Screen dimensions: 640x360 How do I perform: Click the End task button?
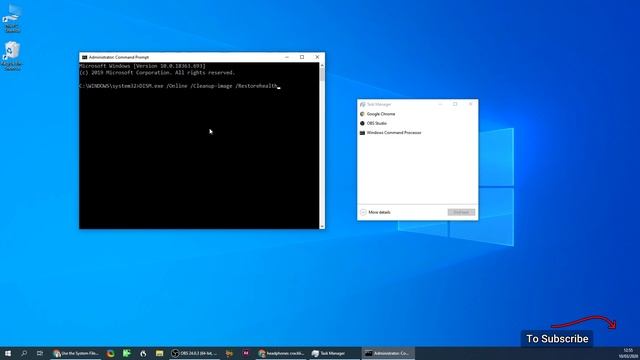pyautogui.click(x=461, y=212)
